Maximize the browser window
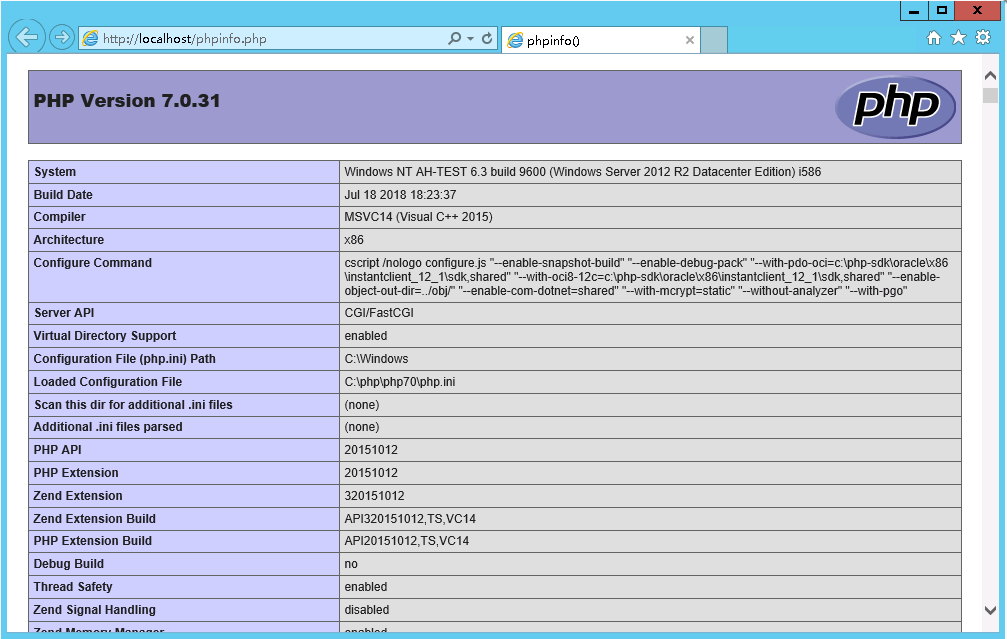1007x639 pixels. pyautogui.click(x=941, y=11)
